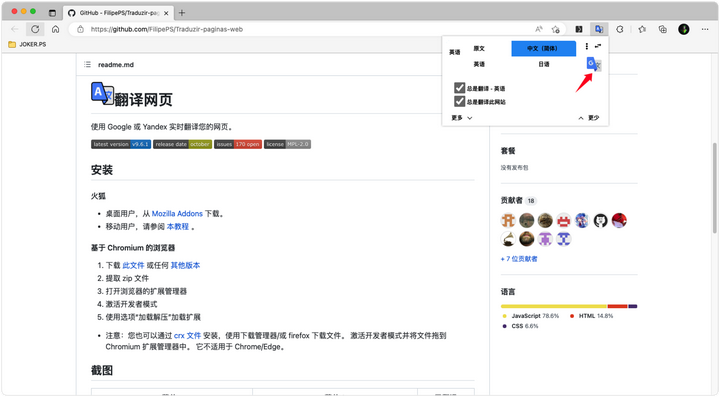Image resolution: width=720 pixels, height=397 pixels.
Task: Click the issues 170 open badge
Action: (x=238, y=144)
